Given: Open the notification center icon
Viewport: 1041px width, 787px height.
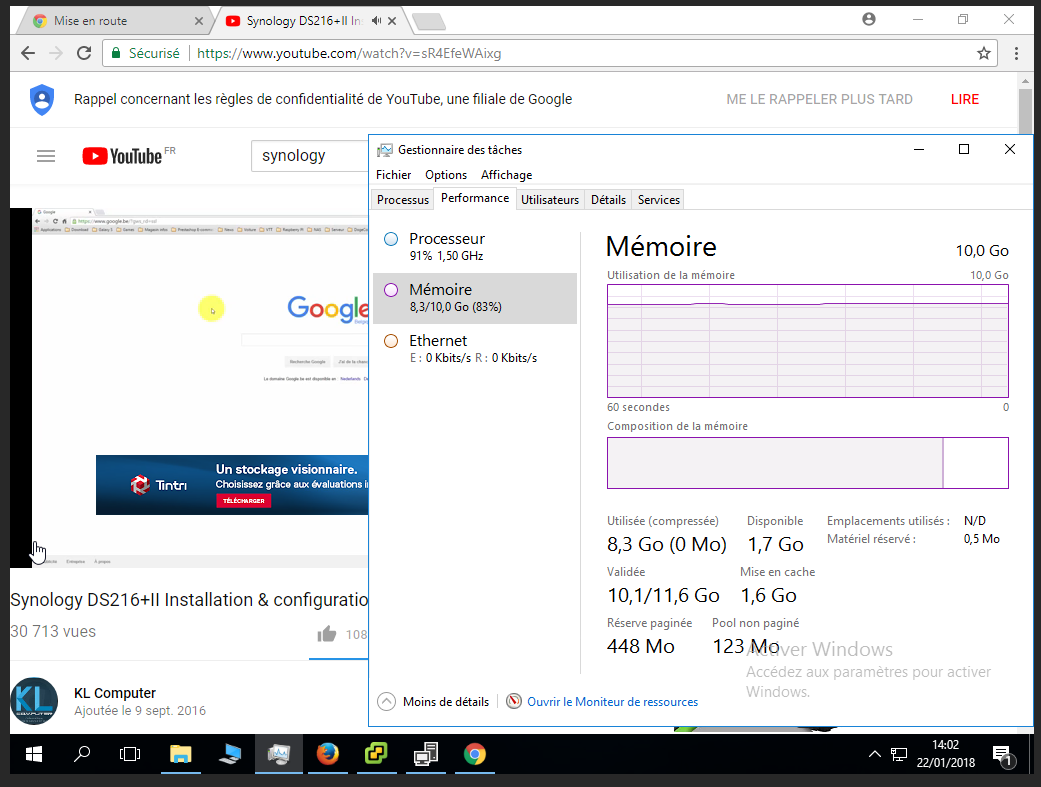Looking at the screenshot, I should [x=1002, y=754].
